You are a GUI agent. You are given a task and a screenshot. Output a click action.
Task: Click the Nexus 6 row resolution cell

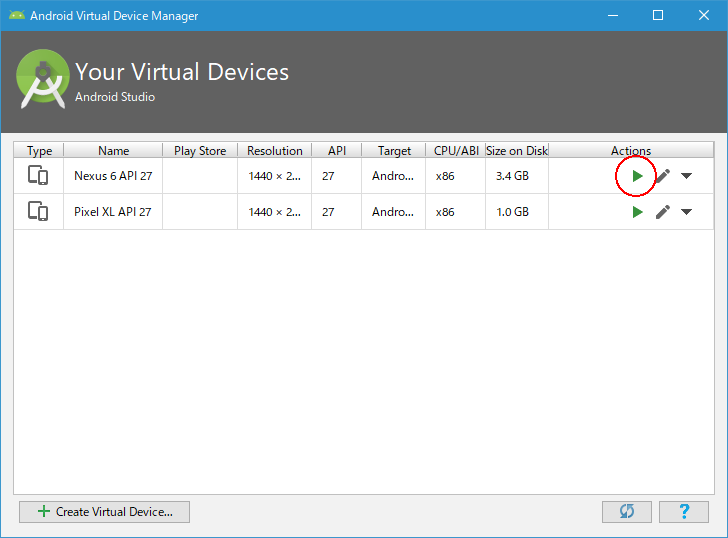(x=274, y=176)
